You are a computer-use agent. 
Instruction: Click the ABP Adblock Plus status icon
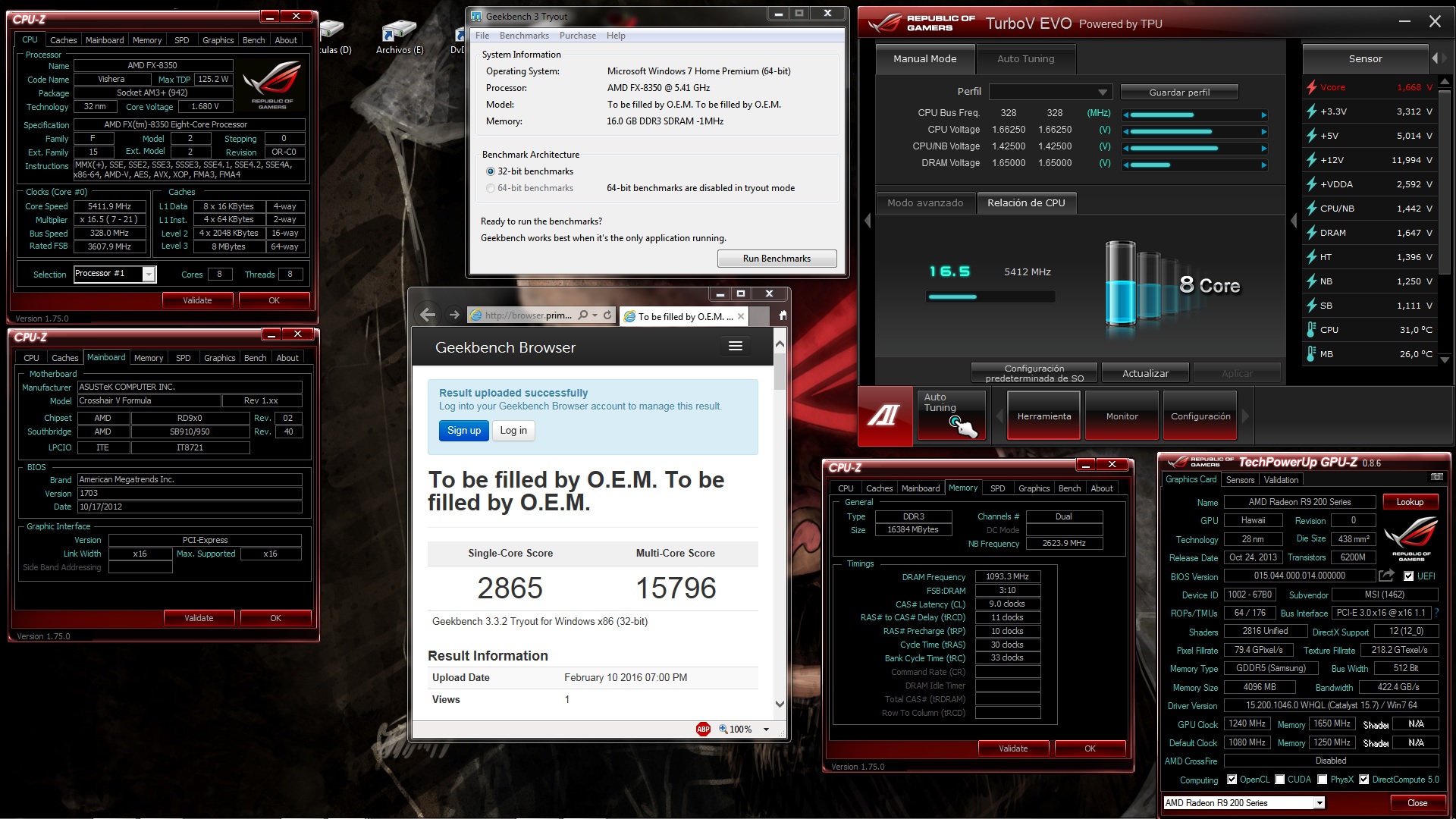pos(703,729)
